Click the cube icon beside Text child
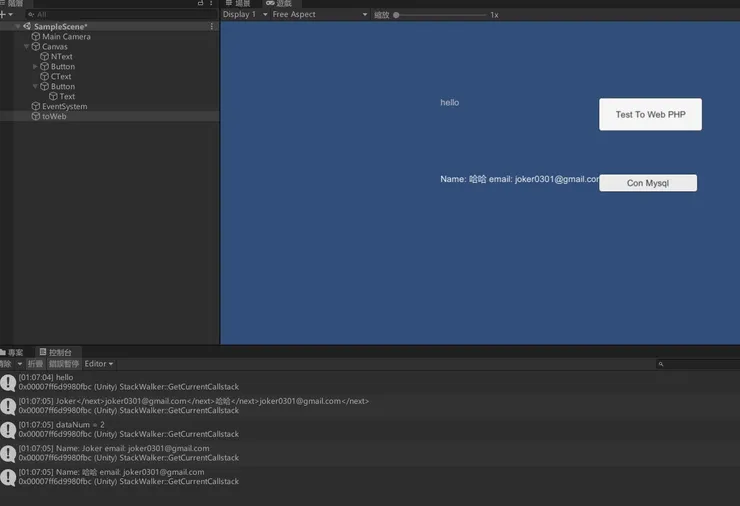Image resolution: width=740 pixels, height=506 pixels. [53, 96]
